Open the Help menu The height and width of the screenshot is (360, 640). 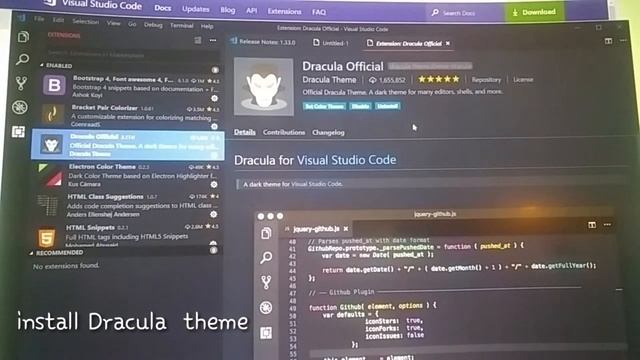[x=207, y=27]
